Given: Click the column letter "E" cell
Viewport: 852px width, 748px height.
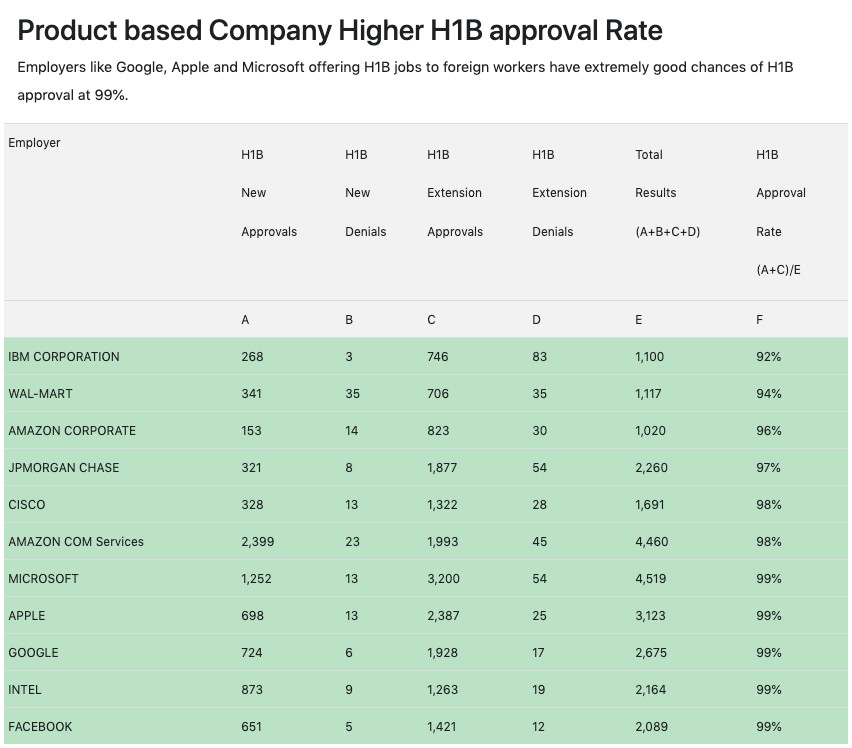Looking at the screenshot, I should pos(638,320).
